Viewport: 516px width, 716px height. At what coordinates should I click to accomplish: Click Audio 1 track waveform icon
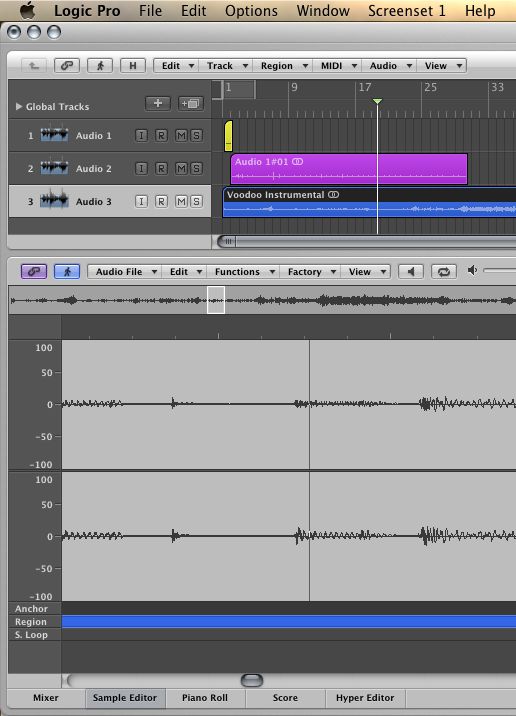coord(54,135)
